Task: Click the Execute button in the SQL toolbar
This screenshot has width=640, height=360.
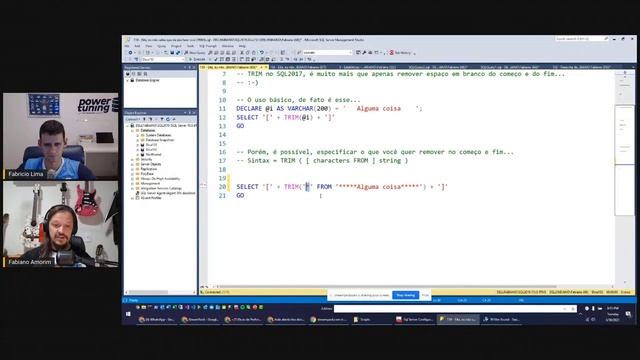Action: point(197,59)
